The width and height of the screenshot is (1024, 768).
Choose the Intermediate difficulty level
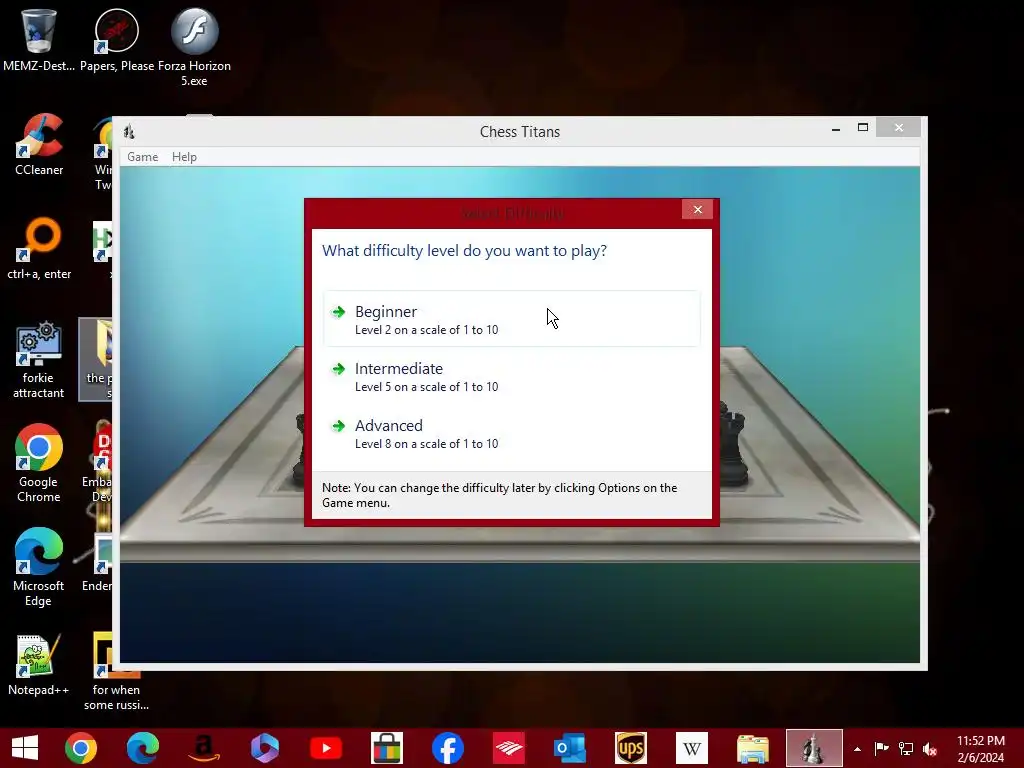tap(511, 376)
